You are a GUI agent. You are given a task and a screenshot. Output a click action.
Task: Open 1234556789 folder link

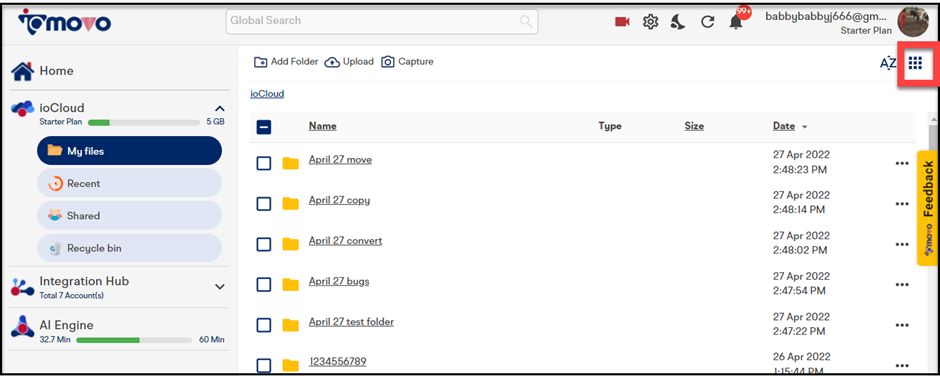click(338, 362)
